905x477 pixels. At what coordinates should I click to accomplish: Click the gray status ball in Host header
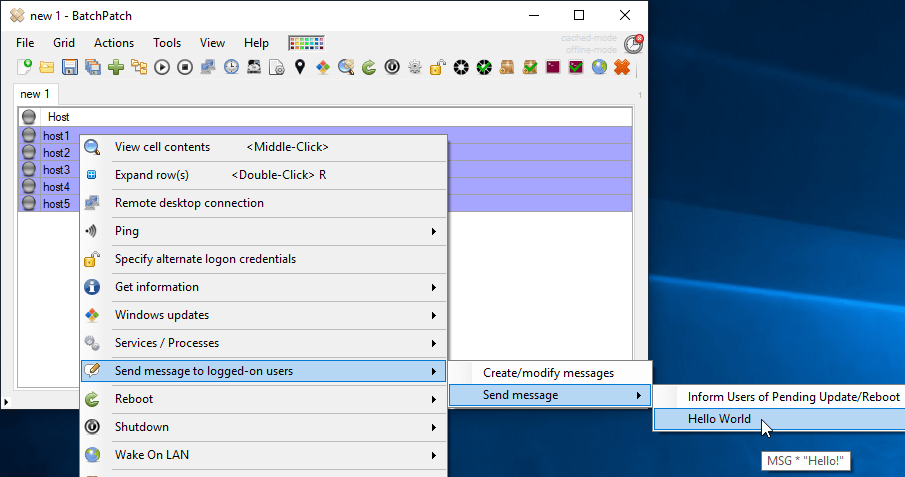pyautogui.click(x=29, y=117)
